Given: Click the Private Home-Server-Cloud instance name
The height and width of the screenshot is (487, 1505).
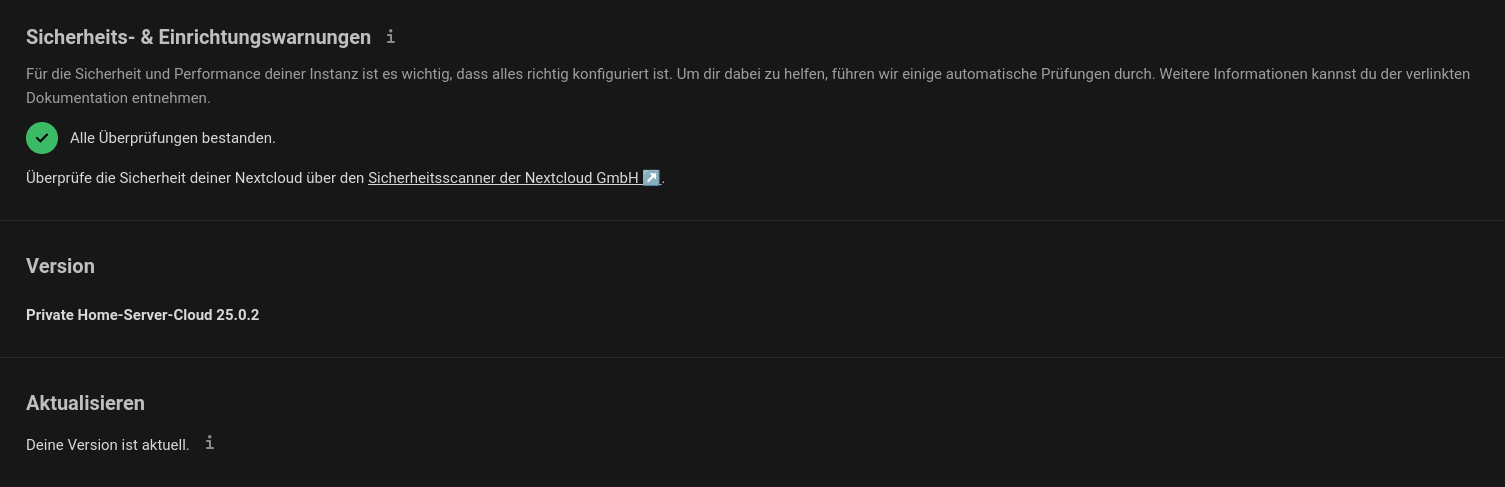Looking at the screenshot, I should click(119, 315).
